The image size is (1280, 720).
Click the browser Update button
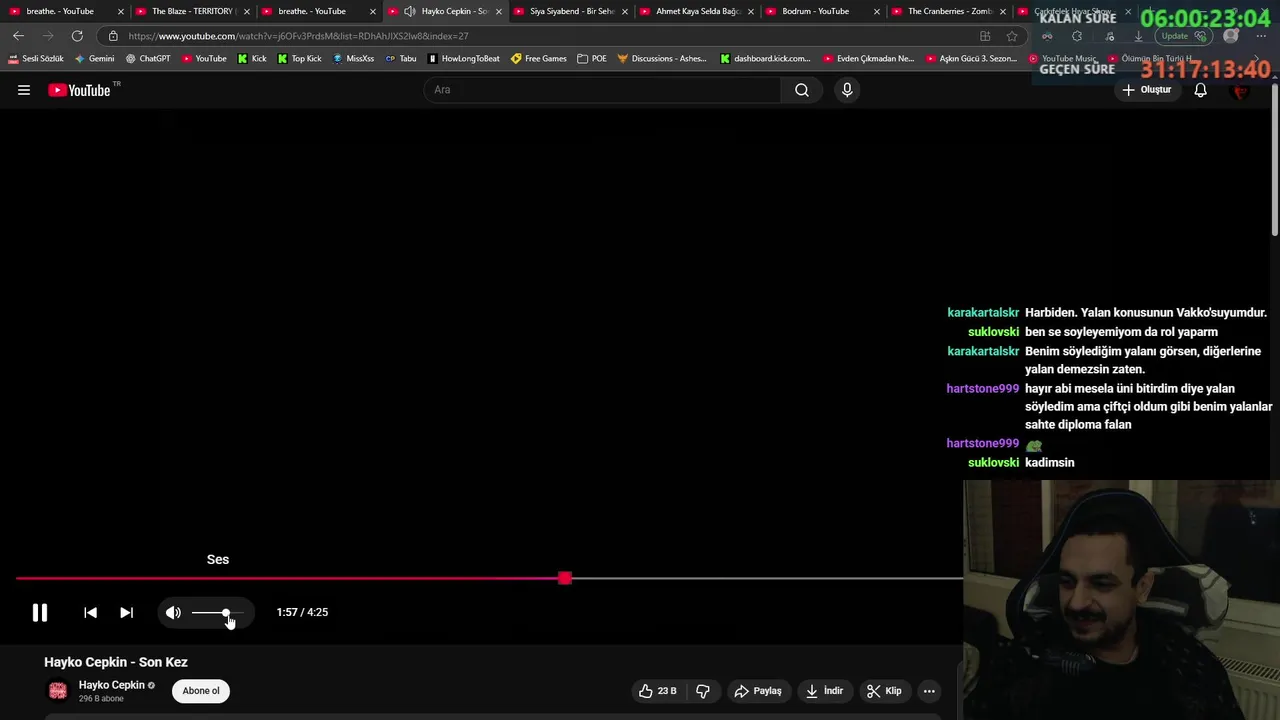pos(1183,36)
